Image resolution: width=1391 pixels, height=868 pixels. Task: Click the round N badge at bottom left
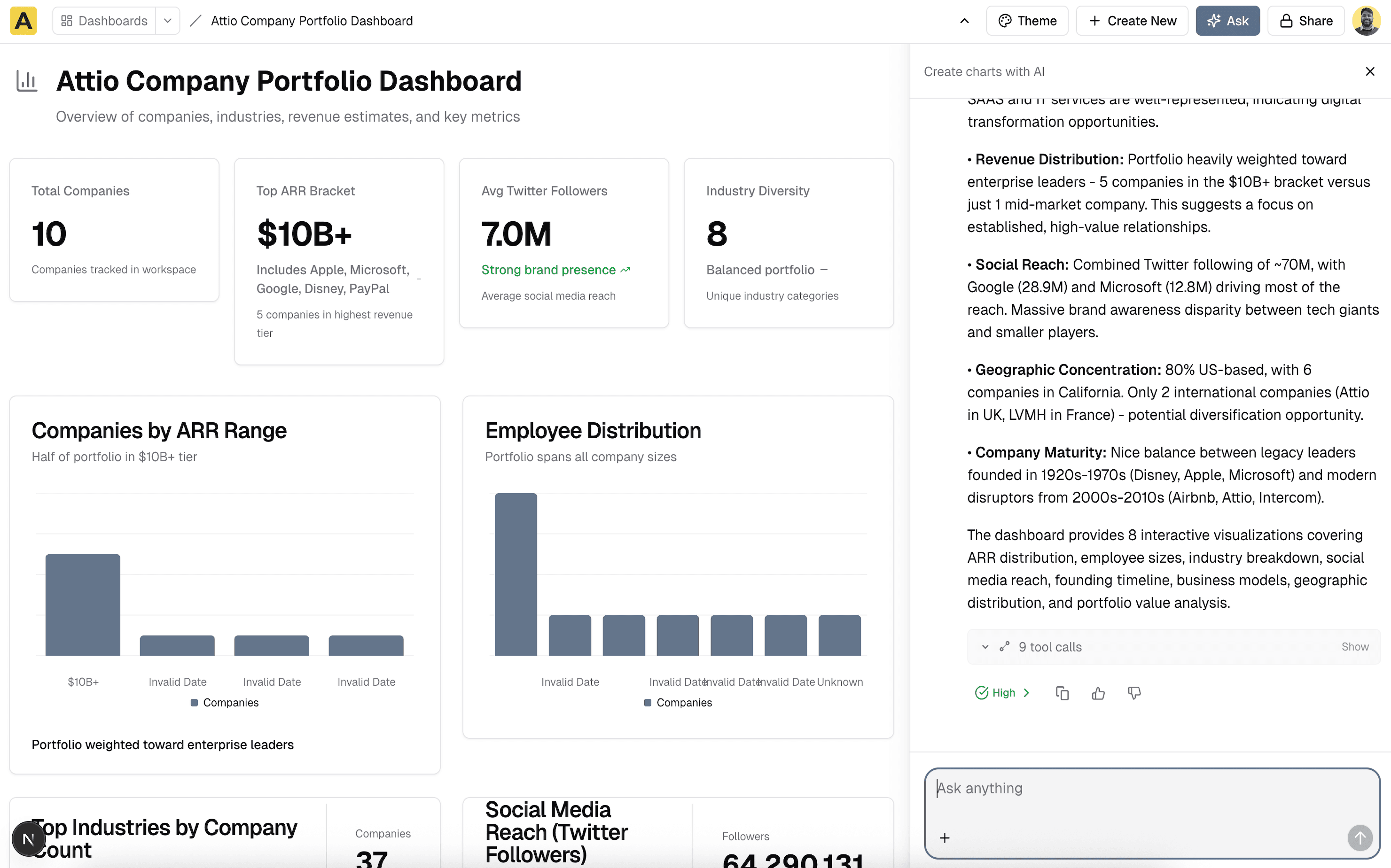28,839
